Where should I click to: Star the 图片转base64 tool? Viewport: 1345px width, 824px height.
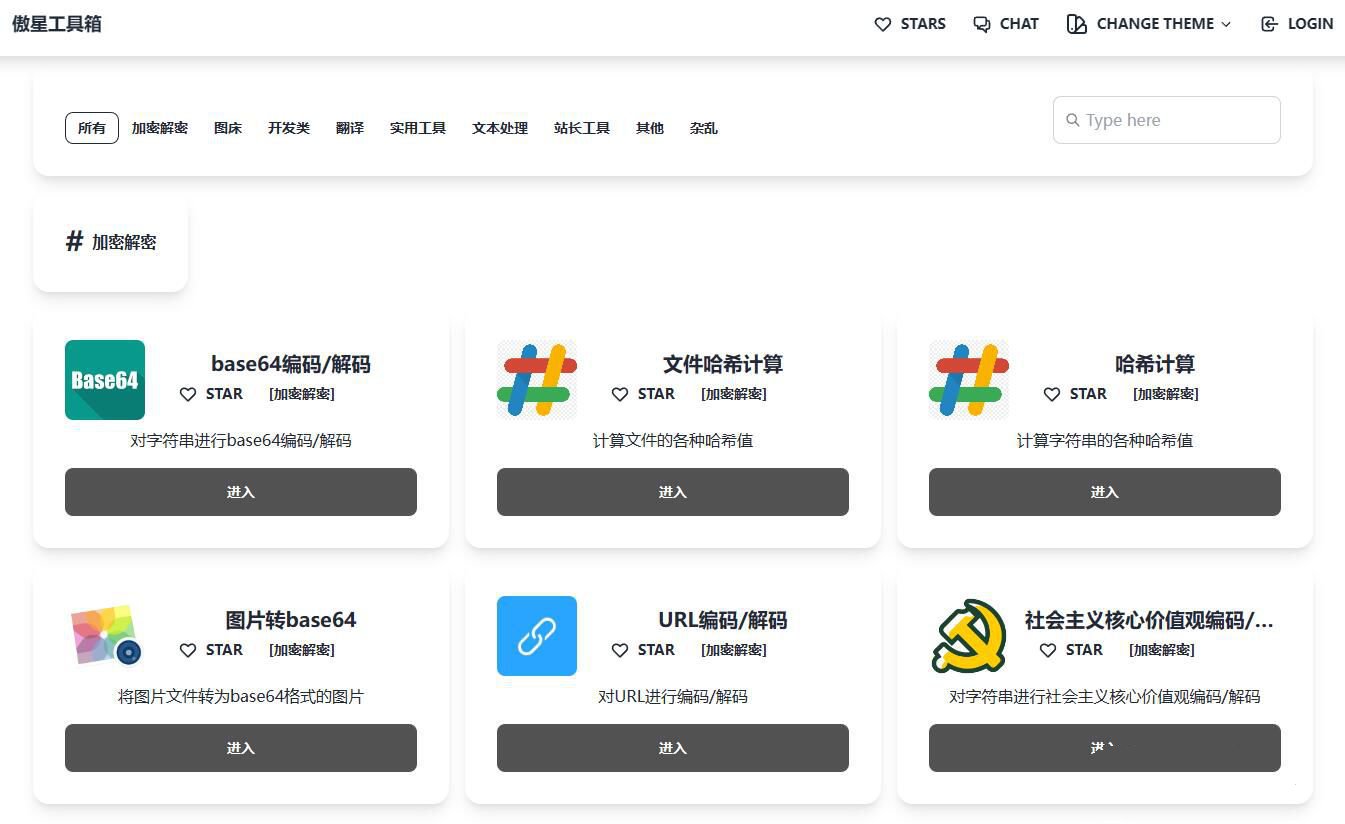coord(211,649)
